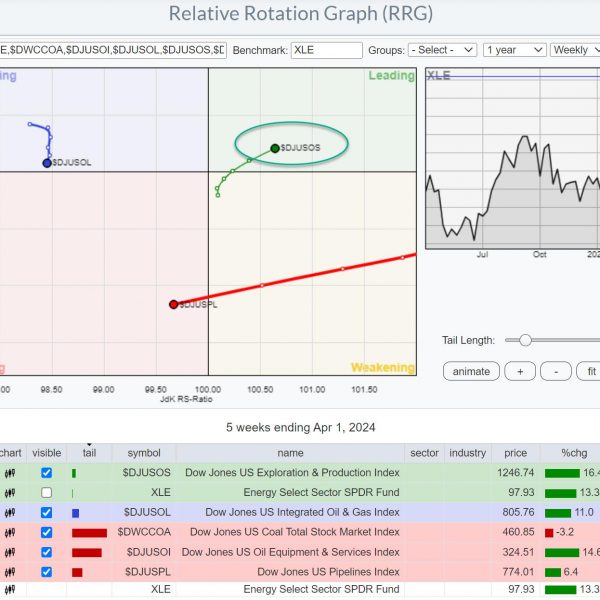Viewport: 600px width, 600px height.
Task: Click the fit button
Action: [590, 372]
